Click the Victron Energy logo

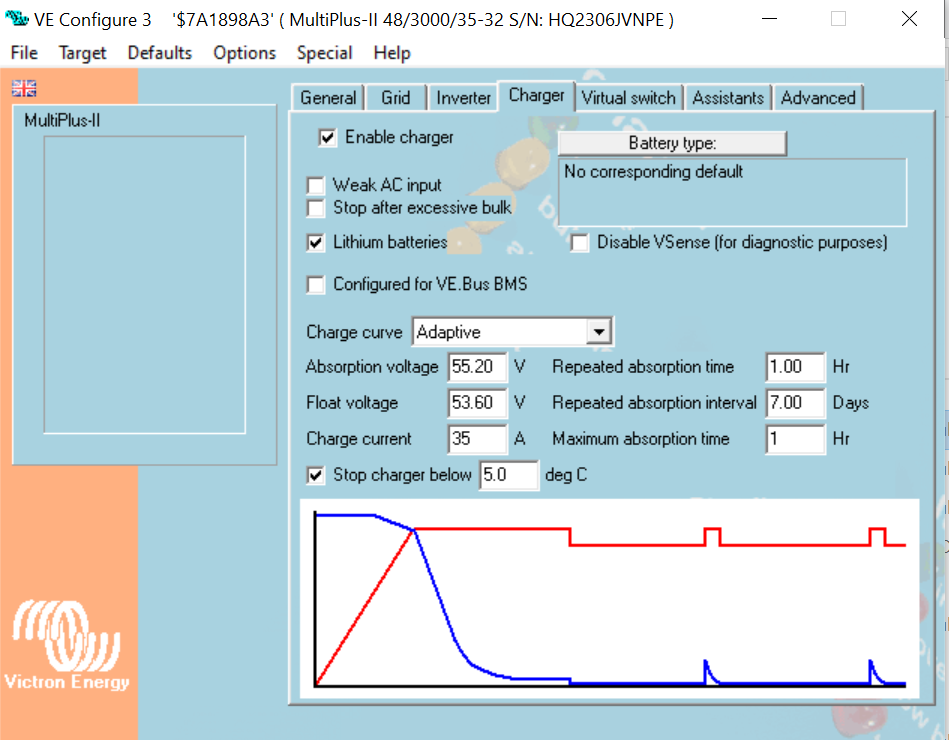[67, 645]
